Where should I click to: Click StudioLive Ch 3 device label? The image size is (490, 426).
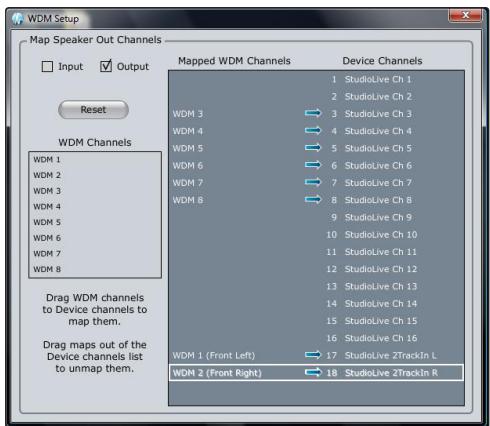(x=378, y=114)
